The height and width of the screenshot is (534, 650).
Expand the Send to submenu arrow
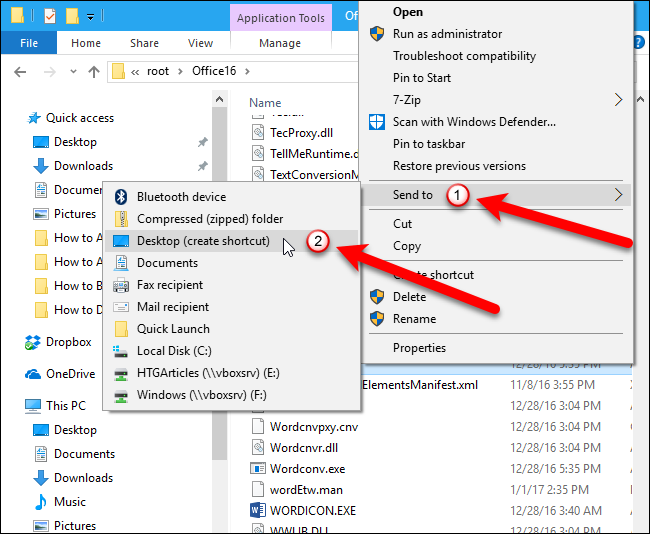coord(618,195)
